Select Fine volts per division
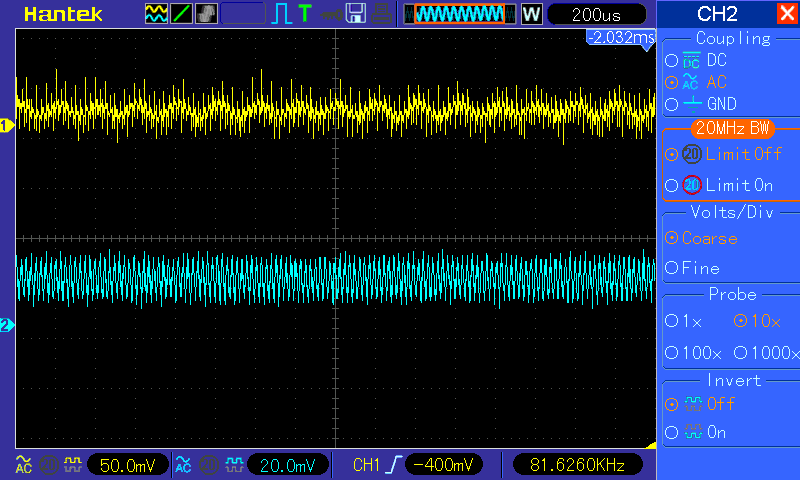 click(x=693, y=268)
